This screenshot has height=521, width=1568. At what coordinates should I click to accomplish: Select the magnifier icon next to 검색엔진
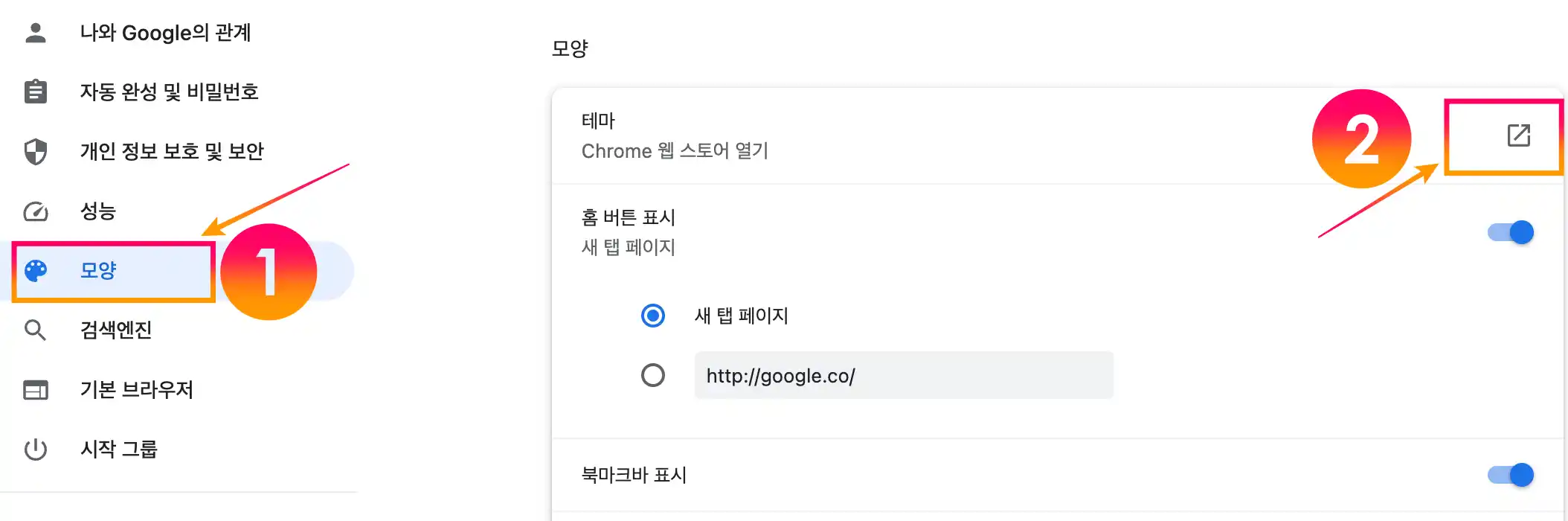pos(36,330)
